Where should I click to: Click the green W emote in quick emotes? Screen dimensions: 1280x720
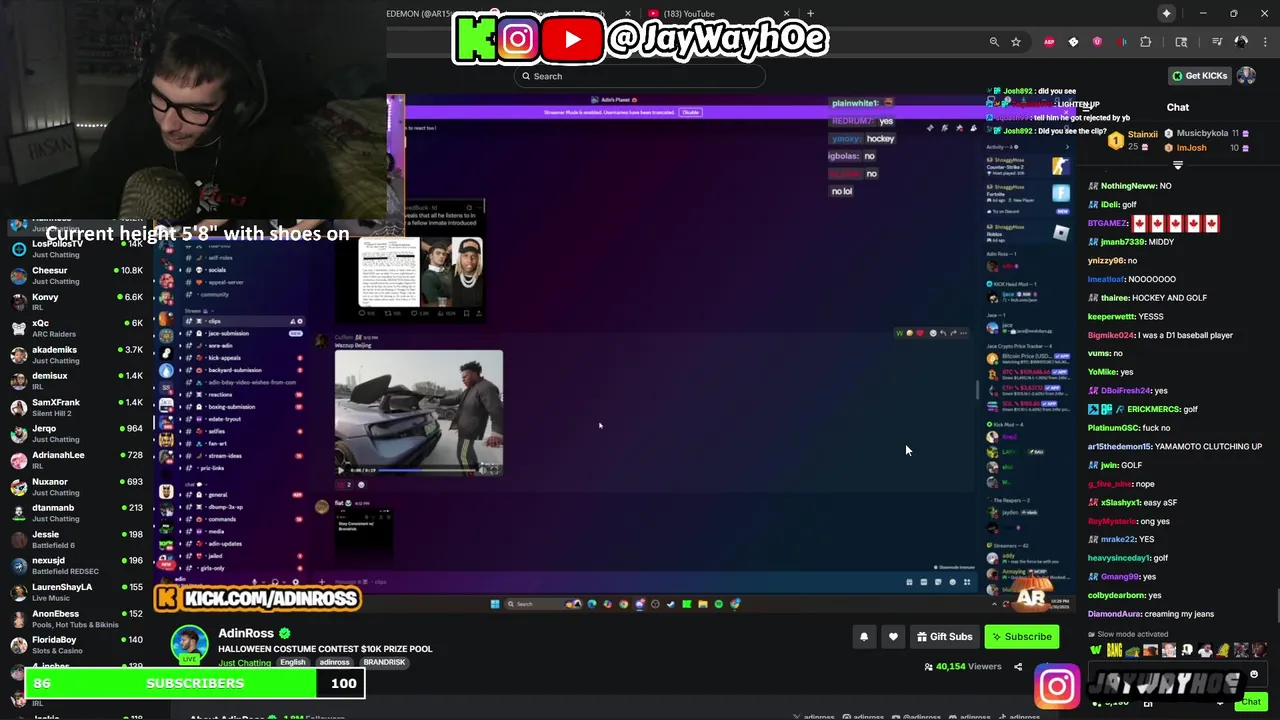click(1096, 651)
